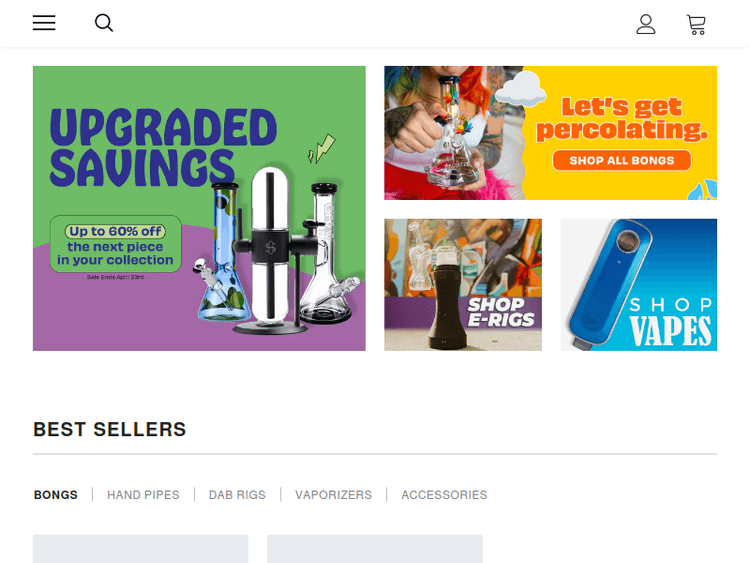The height and width of the screenshot is (563, 750).
Task: Click the Shop All Bongs button
Action: click(x=622, y=160)
